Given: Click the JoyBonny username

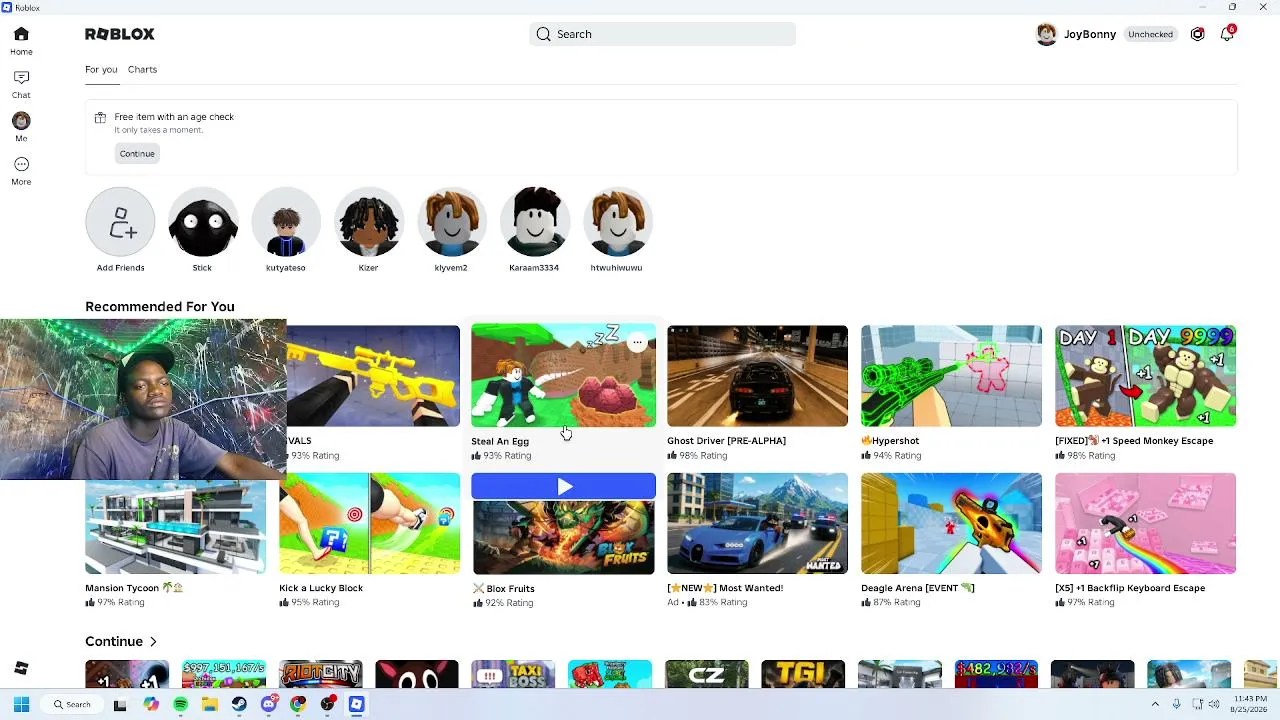Looking at the screenshot, I should coord(1090,34).
